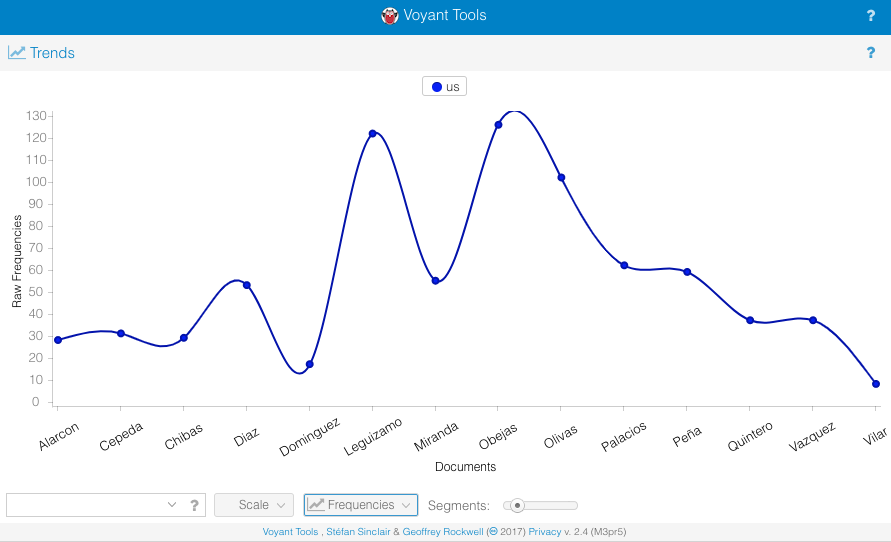
Task: Open Trends panel help question mark
Action: click(x=871, y=53)
